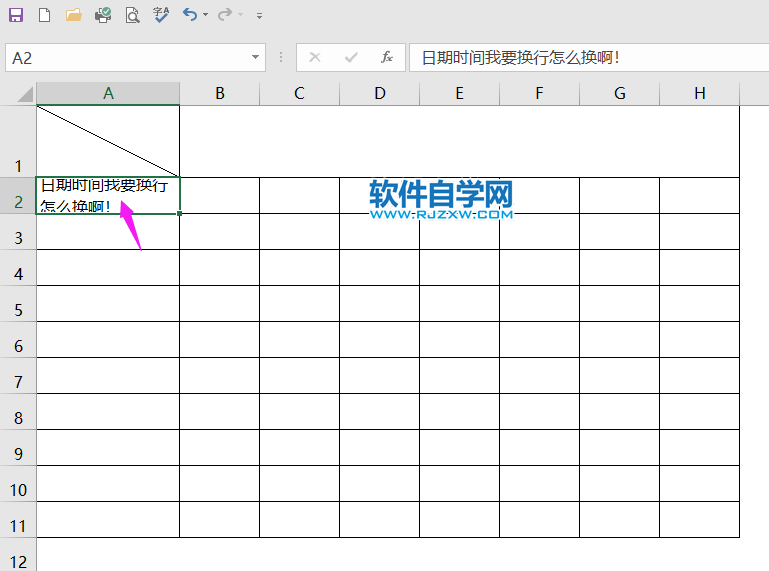
Task: Click the quick print icon
Action: tap(103, 15)
